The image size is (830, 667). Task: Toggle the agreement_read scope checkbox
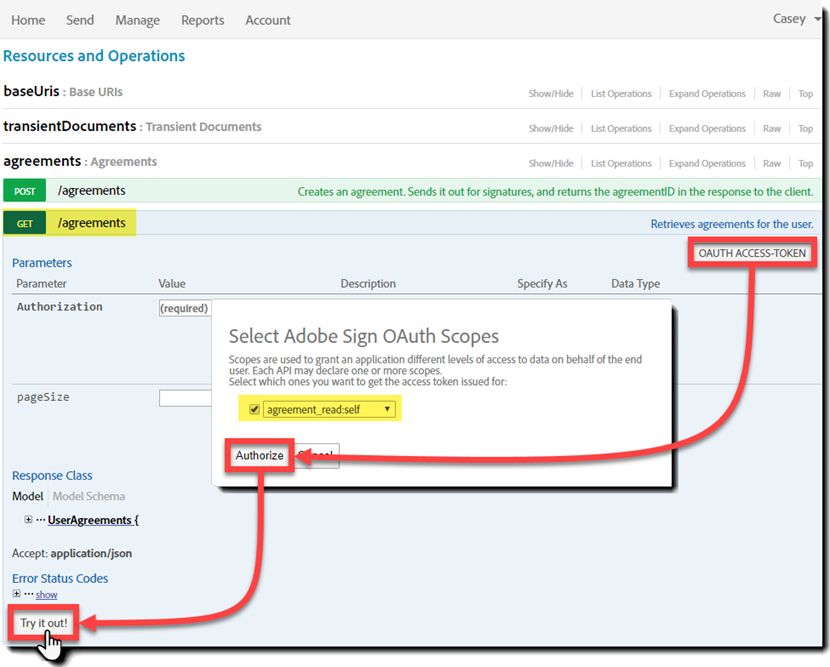[x=254, y=409]
